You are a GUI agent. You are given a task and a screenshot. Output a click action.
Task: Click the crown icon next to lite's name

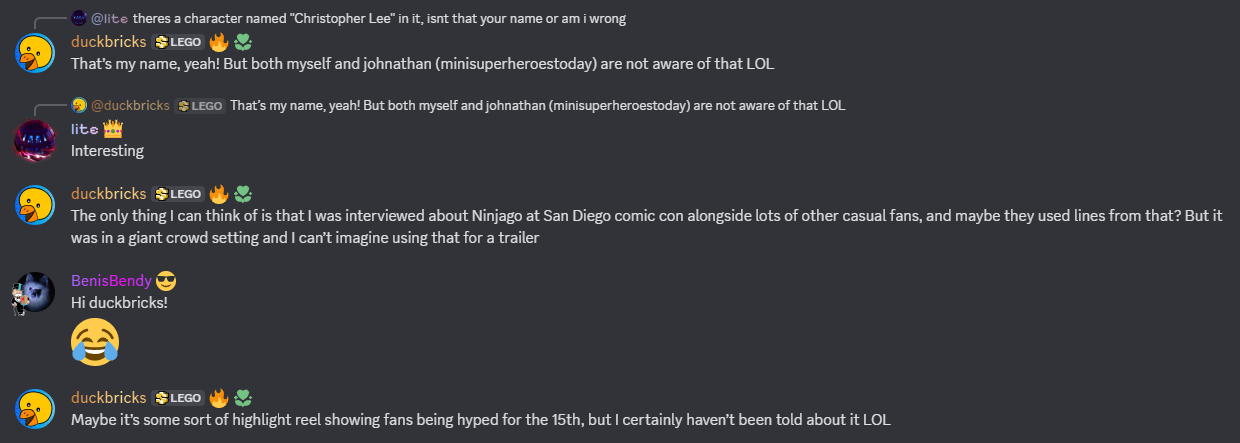coord(112,129)
